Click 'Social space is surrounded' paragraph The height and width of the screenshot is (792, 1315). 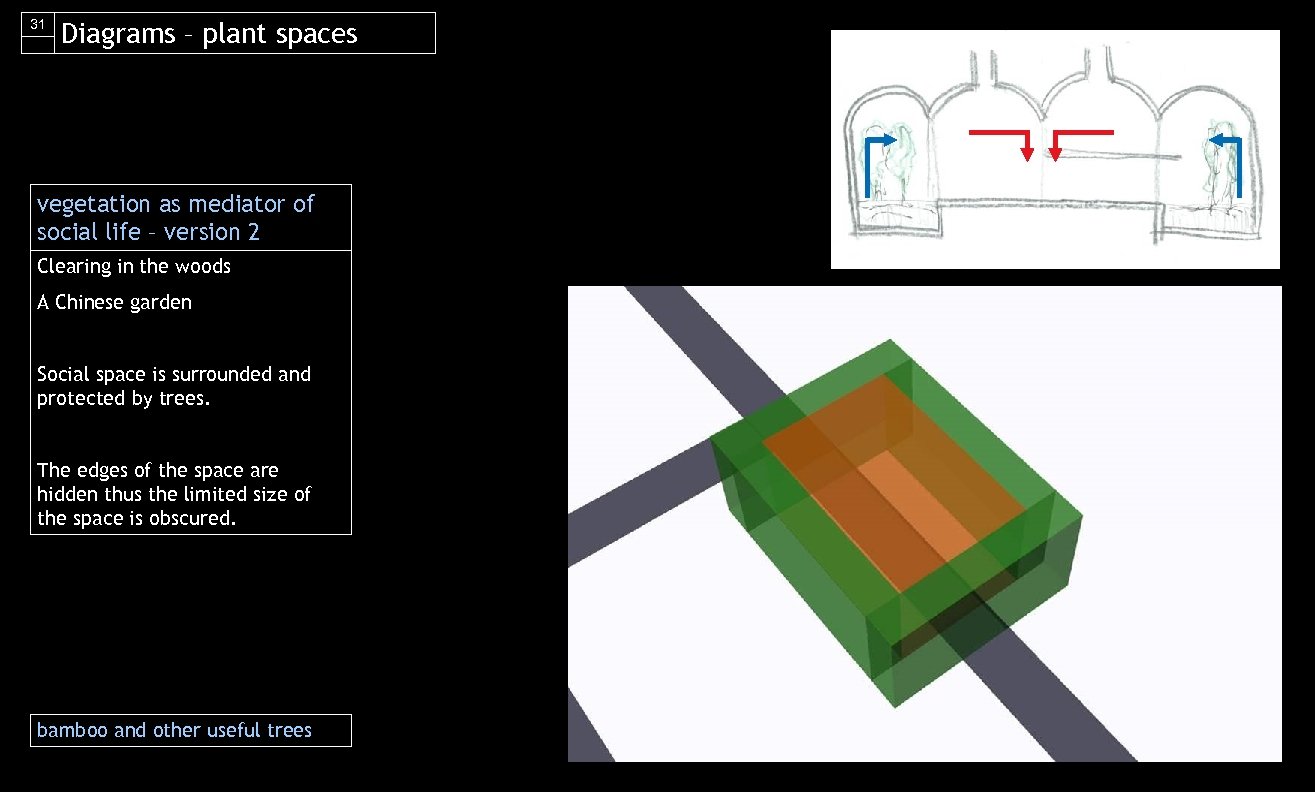tap(173, 385)
